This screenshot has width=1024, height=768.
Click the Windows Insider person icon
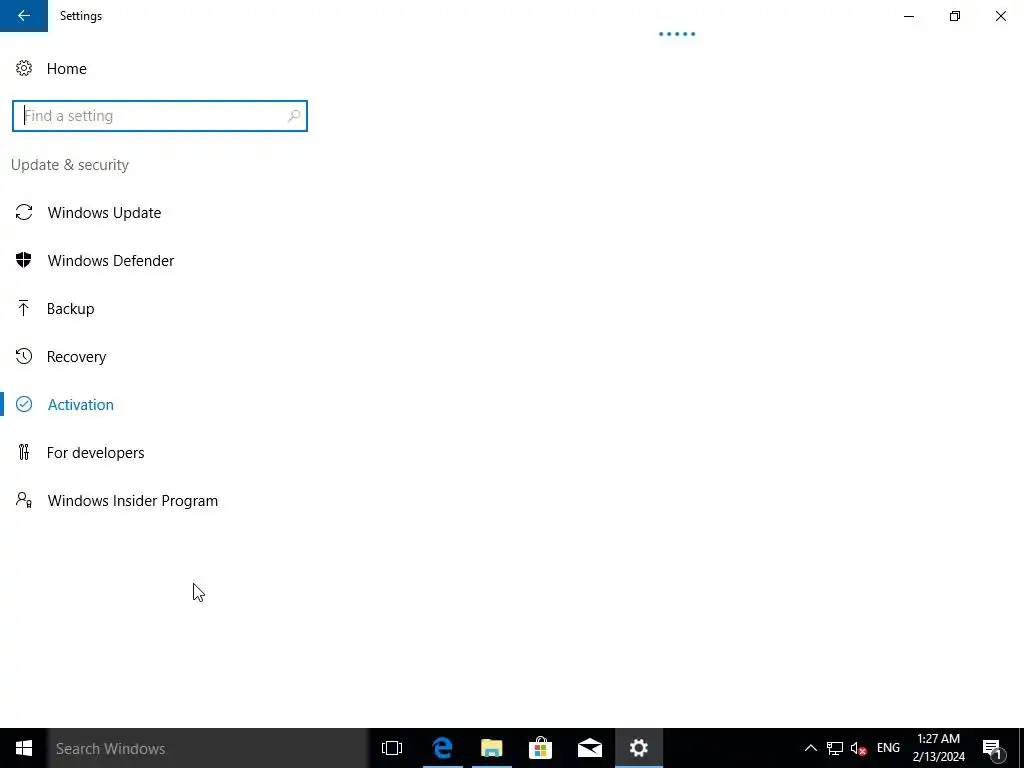tap(24, 500)
